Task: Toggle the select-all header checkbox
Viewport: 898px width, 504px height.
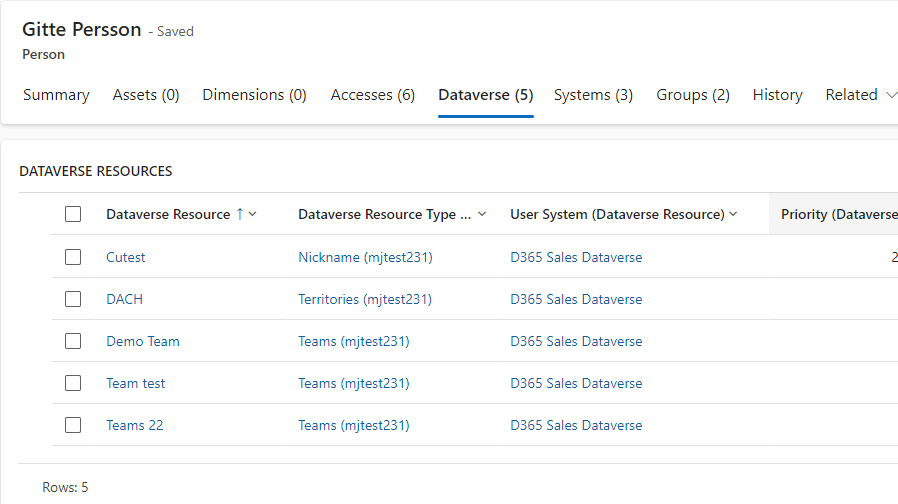Action: 73,214
